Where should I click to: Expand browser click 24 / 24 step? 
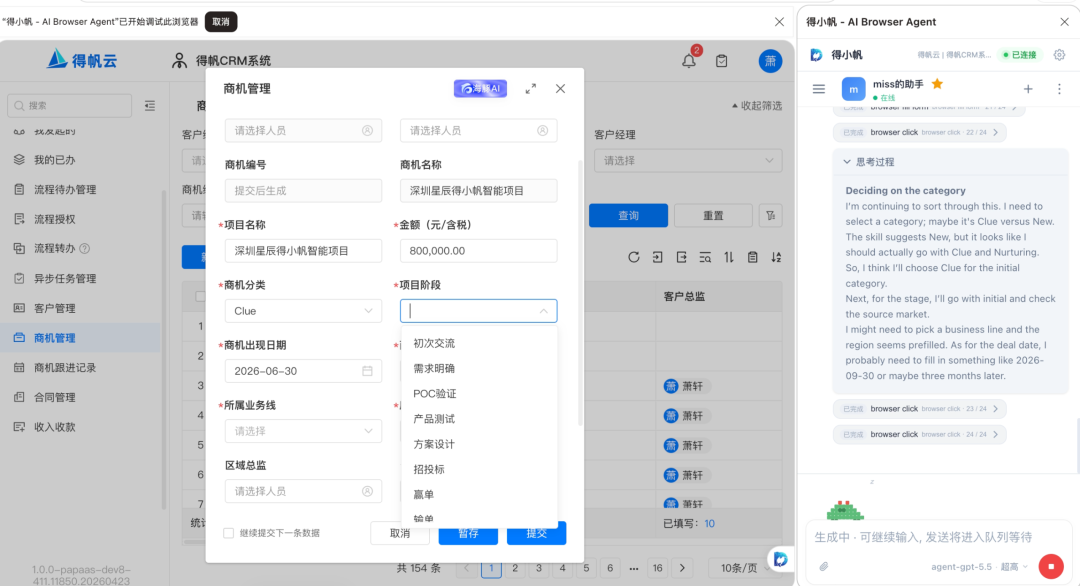point(920,435)
